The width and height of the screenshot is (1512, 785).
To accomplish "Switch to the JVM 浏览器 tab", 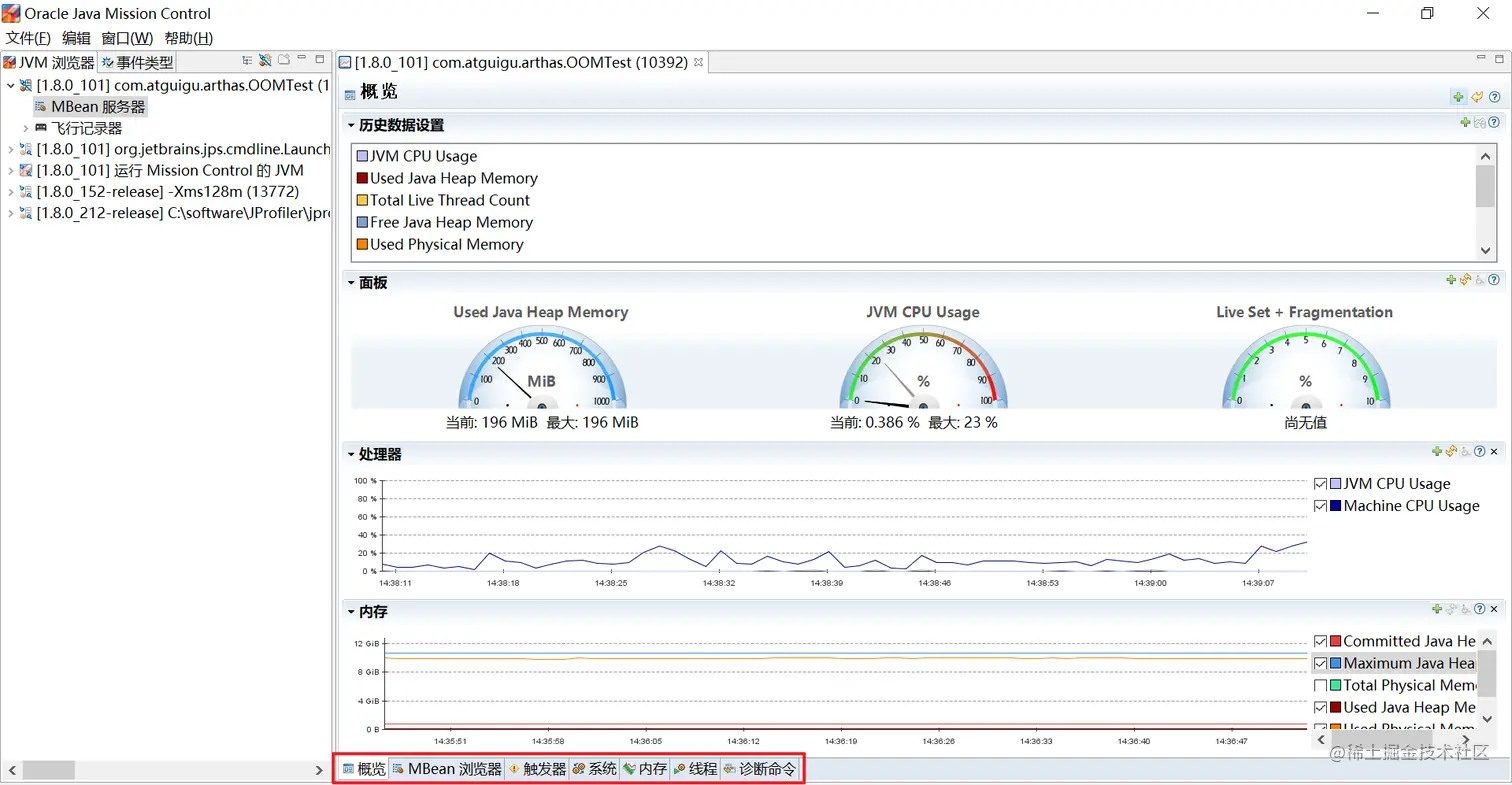I will 50,62.
